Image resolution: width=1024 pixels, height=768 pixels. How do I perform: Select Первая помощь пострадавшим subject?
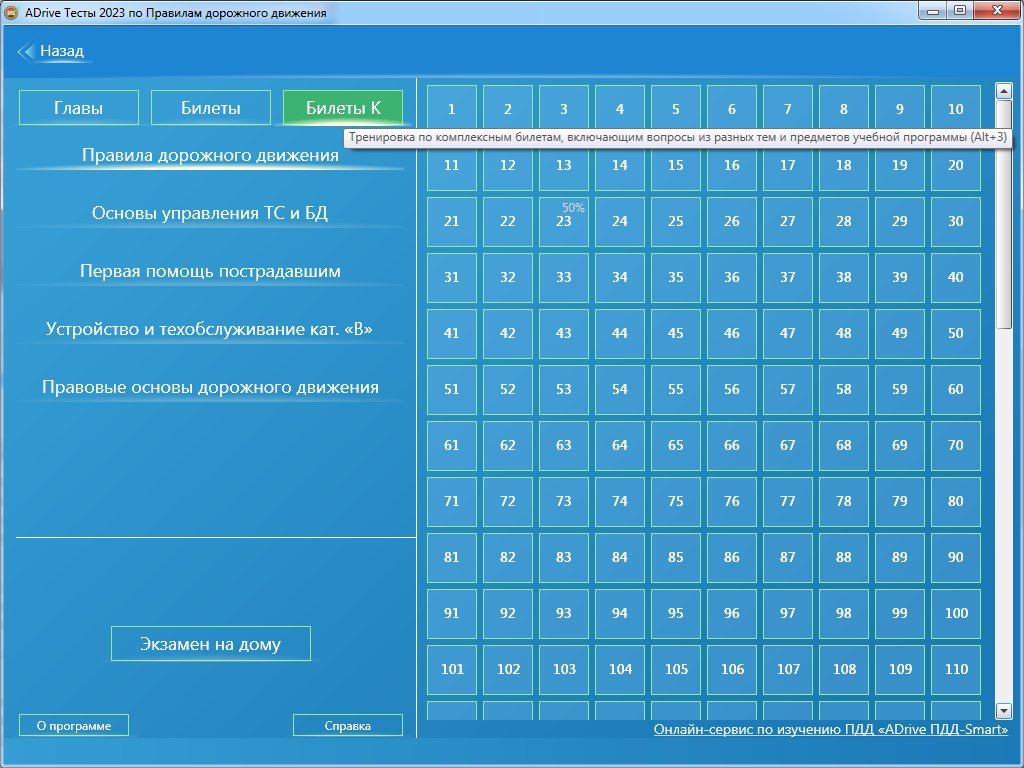210,271
